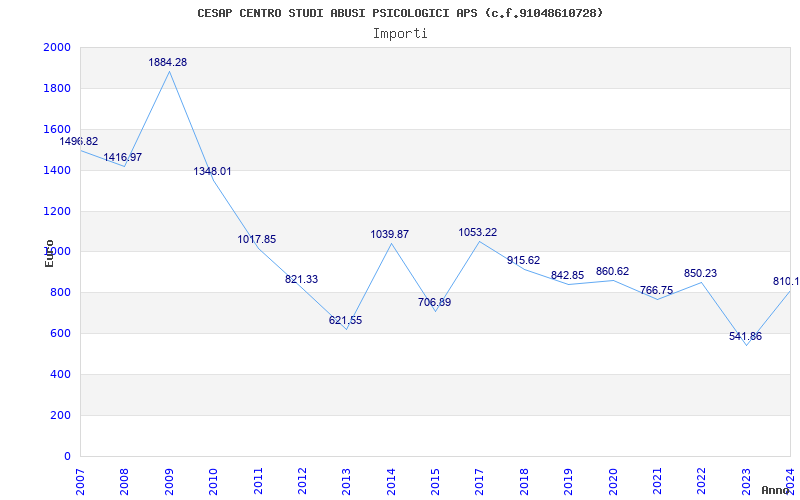Click the 2018 x-axis year label
The image size is (800, 500).
tap(523, 481)
